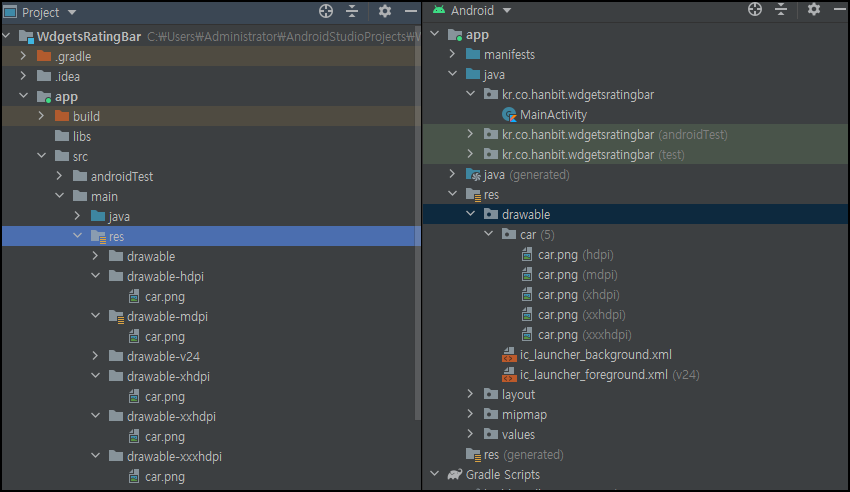Image resolution: width=850 pixels, height=492 pixels.
Task: Collapse the res folder in Project panel
Action: 78,236
